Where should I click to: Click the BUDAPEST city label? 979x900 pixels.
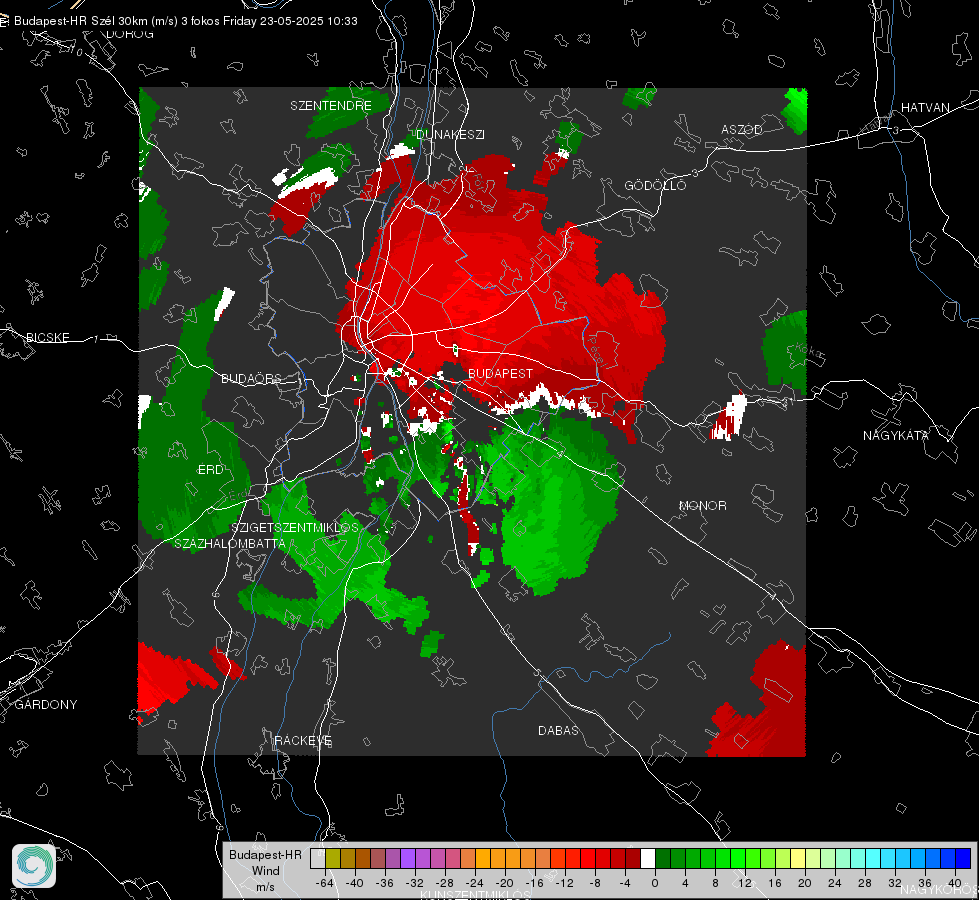tap(500, 373)
